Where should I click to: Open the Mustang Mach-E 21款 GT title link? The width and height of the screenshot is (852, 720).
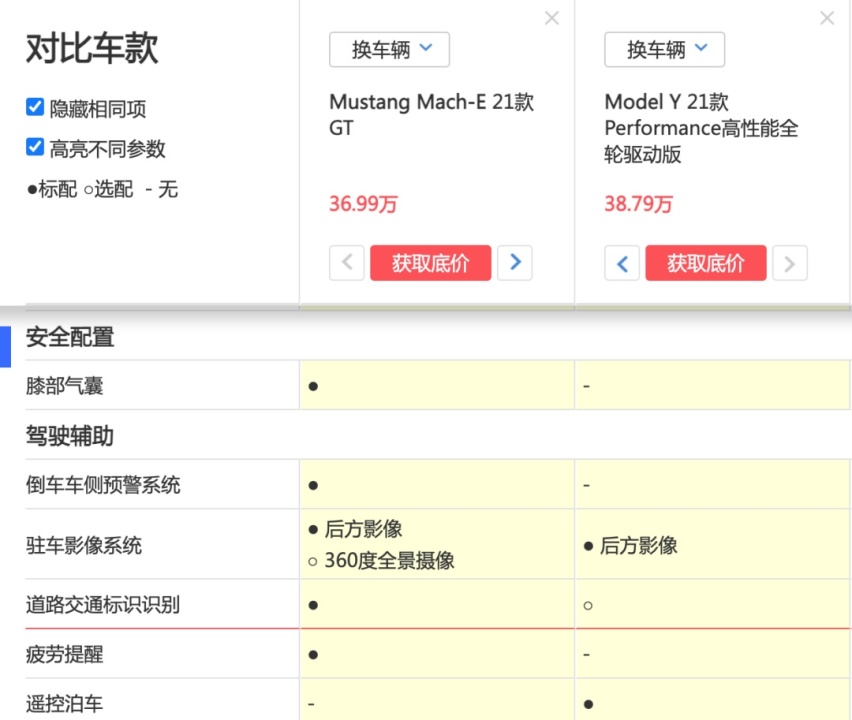pyautogui.click(x=431, y=115)
